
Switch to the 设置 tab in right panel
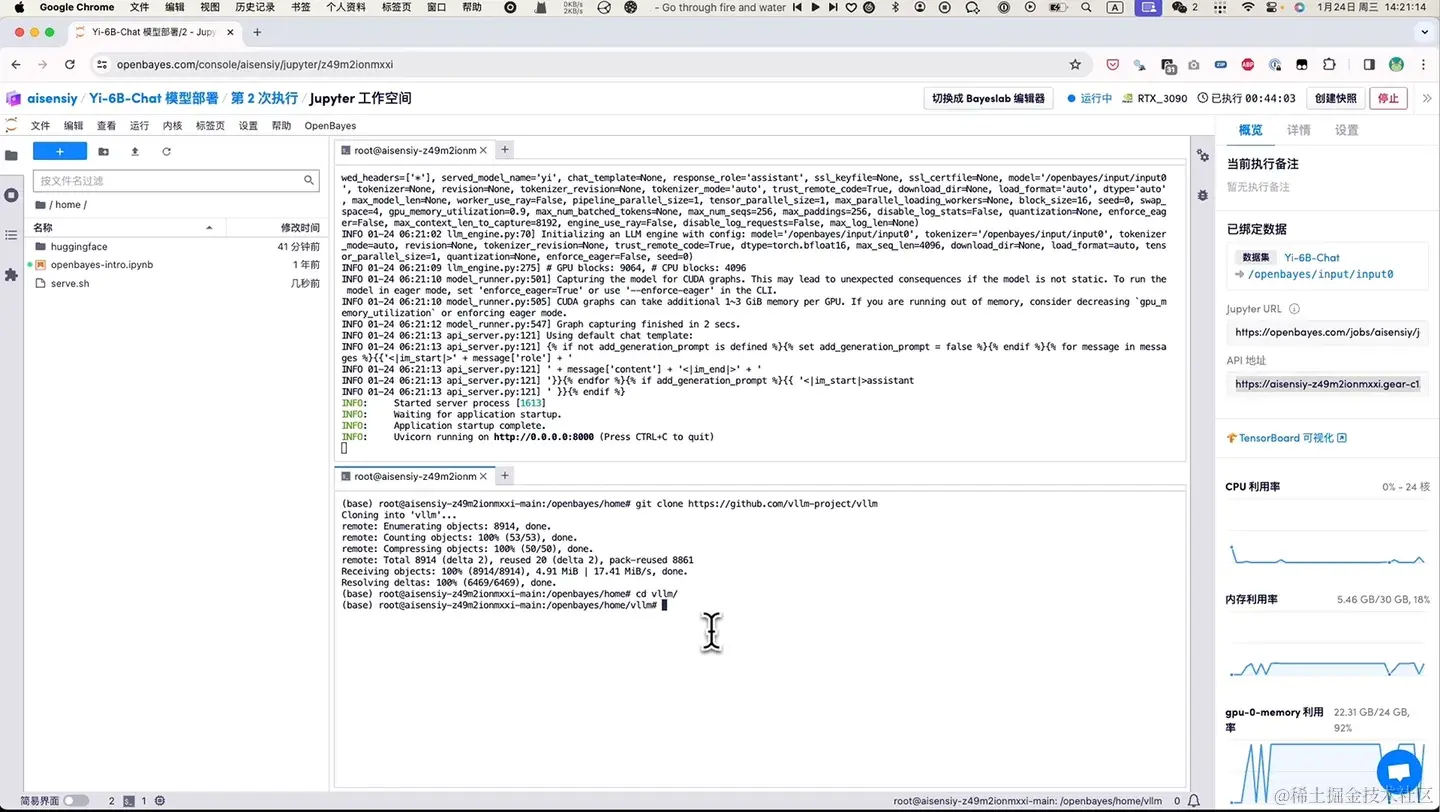(x=1347, y=130)
